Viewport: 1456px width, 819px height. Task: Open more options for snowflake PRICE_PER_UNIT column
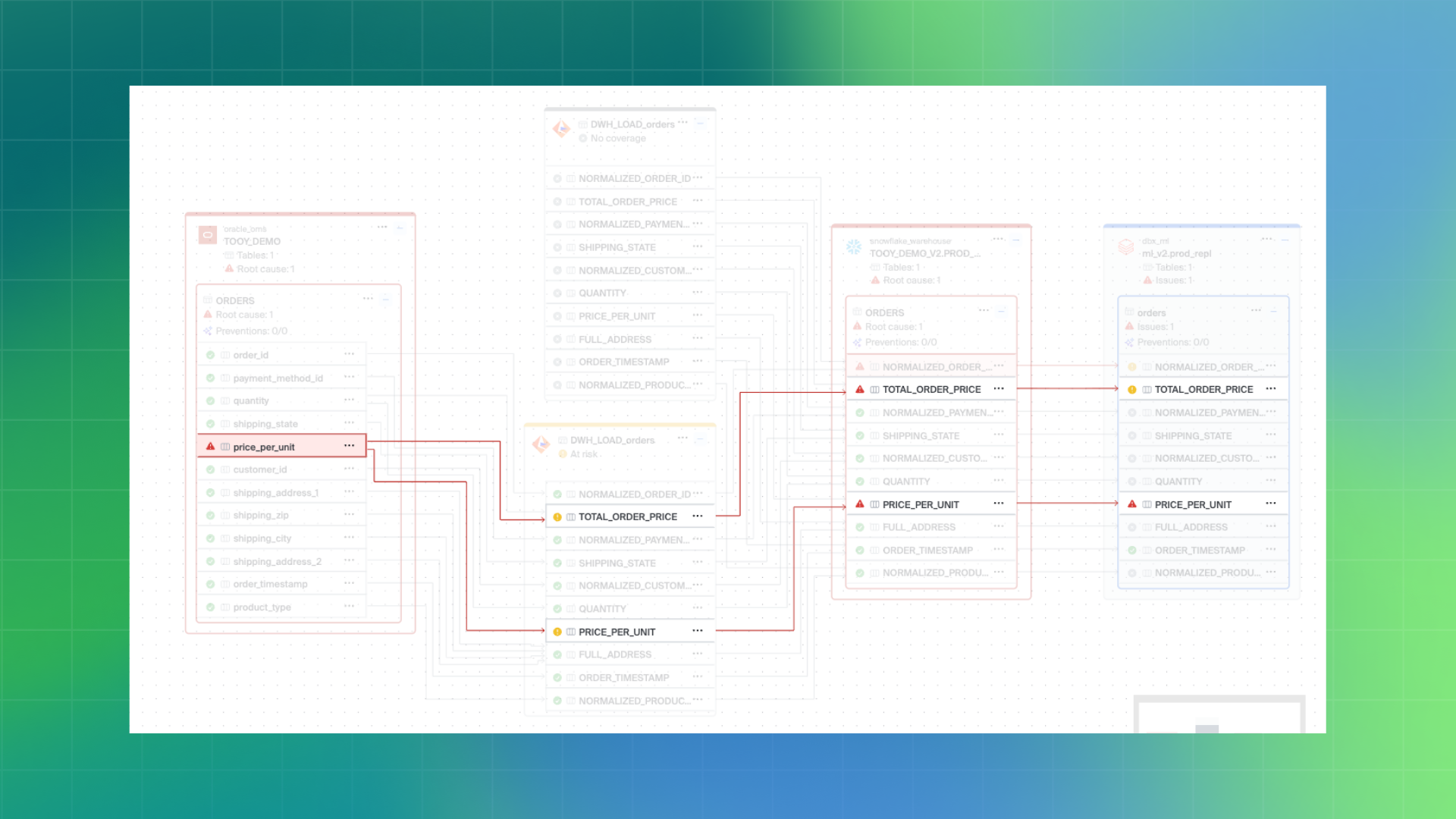tap(999, 504)
